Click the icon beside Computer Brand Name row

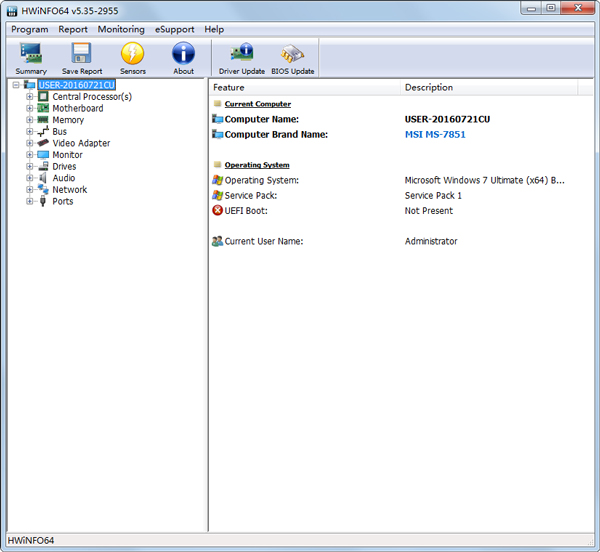point(217,134)
